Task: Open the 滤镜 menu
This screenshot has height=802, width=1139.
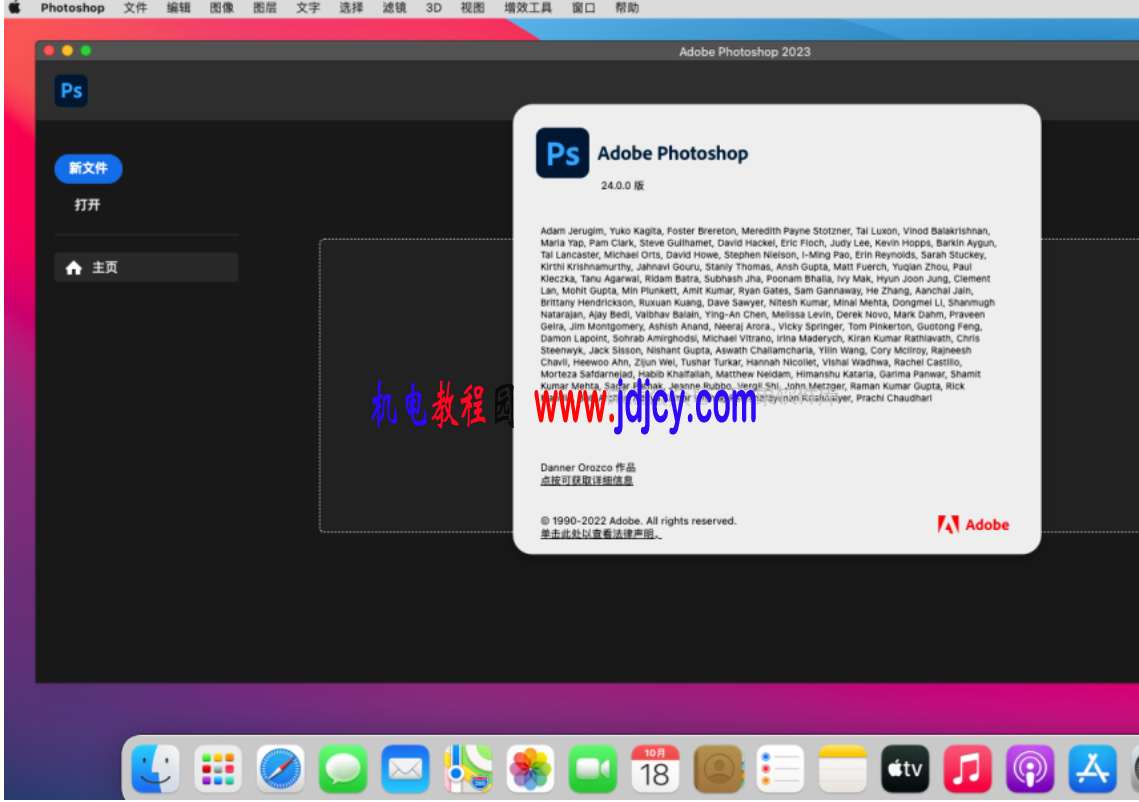Action: pos(394,7)
